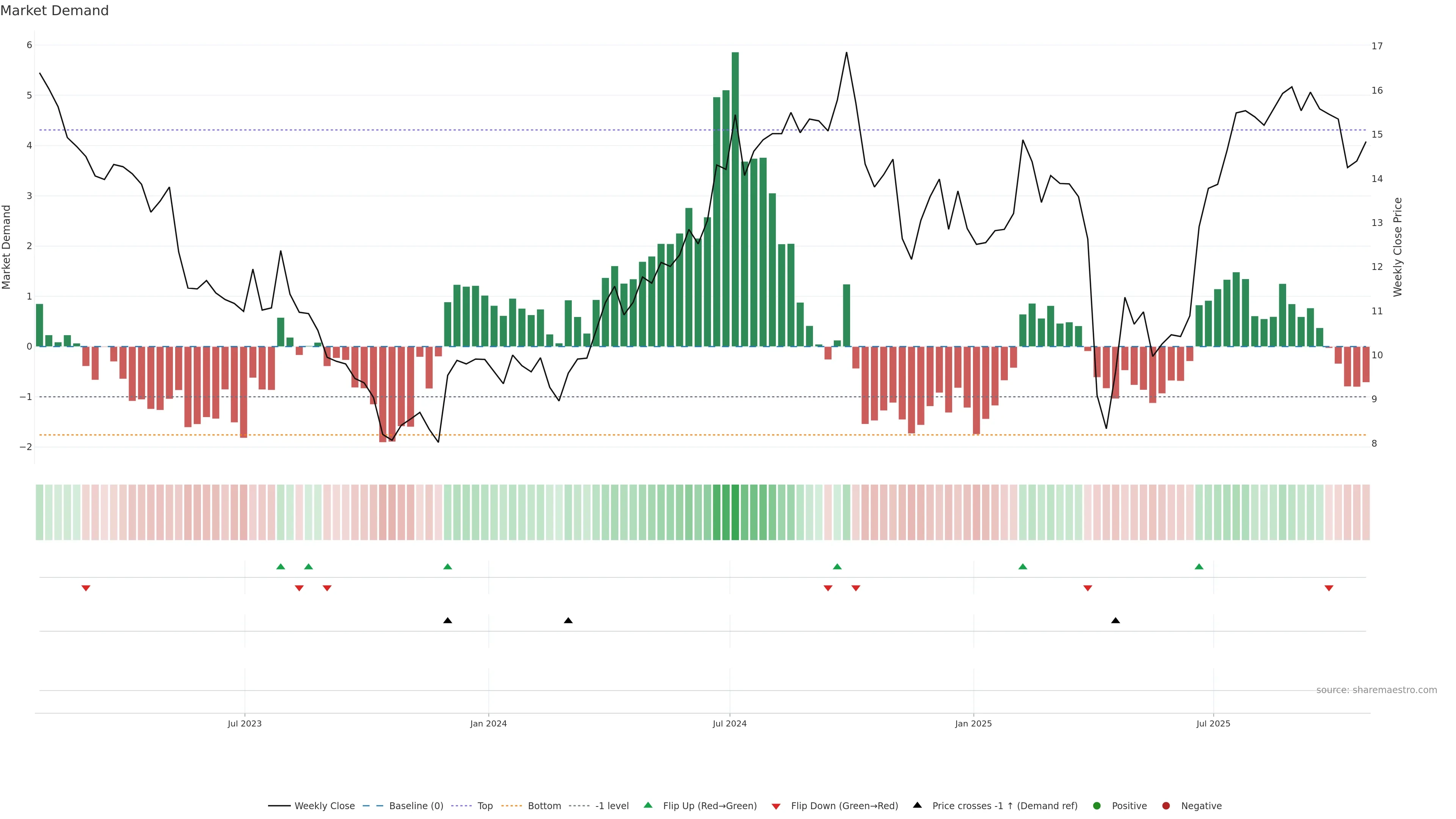
Task: Click the Jul 2024 axis label
Action: coord(729,723)
